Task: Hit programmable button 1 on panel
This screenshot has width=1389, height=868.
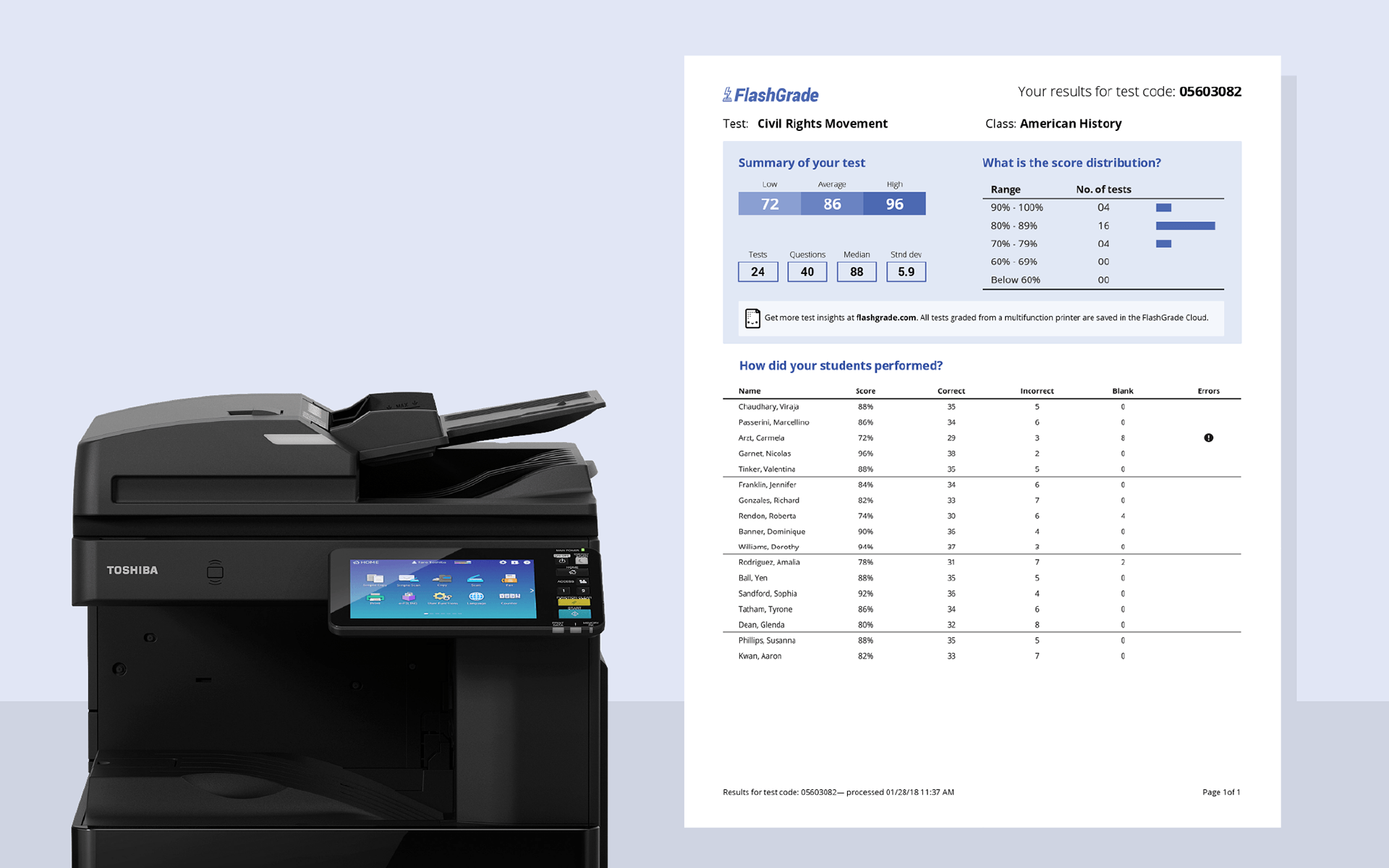Action: 564,591
